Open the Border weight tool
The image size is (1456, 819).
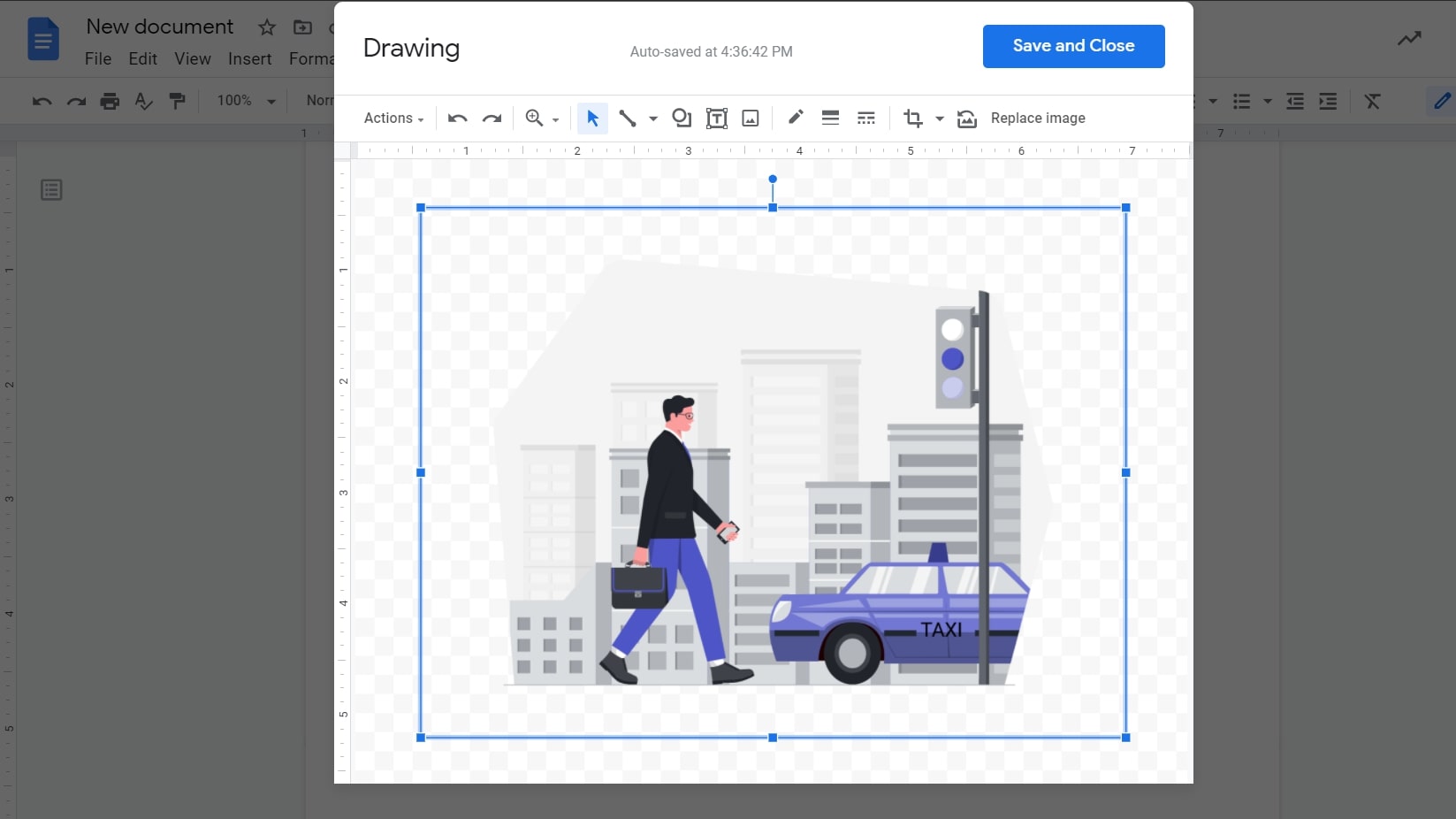tap(829, 118)
